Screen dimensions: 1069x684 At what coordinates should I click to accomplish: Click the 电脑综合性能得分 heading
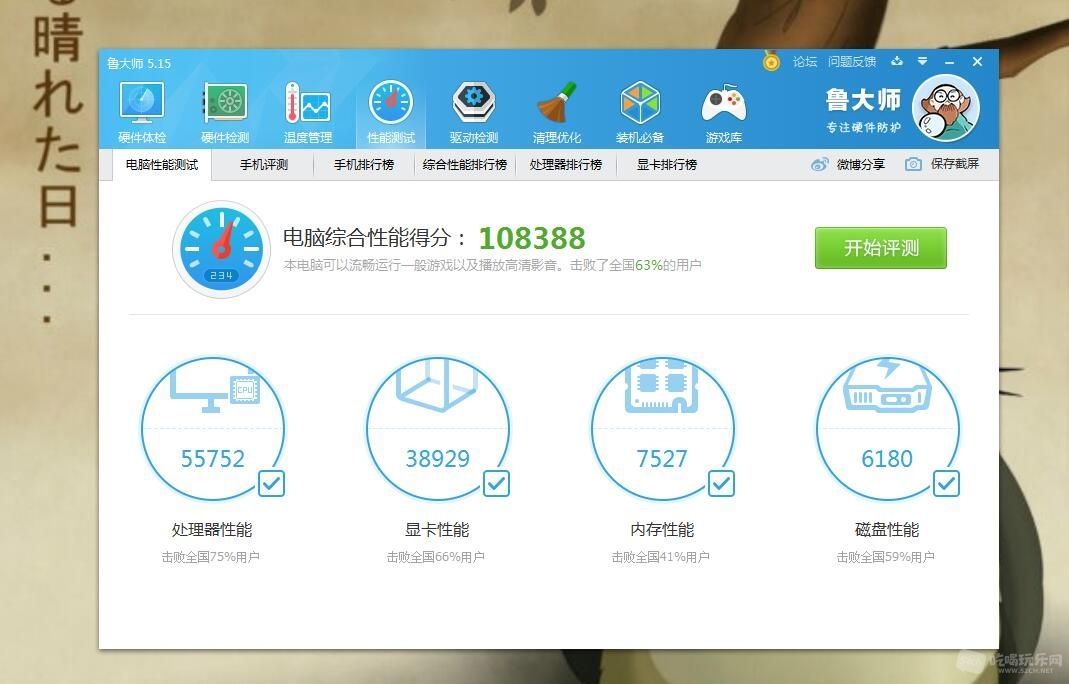pos(375,237)
